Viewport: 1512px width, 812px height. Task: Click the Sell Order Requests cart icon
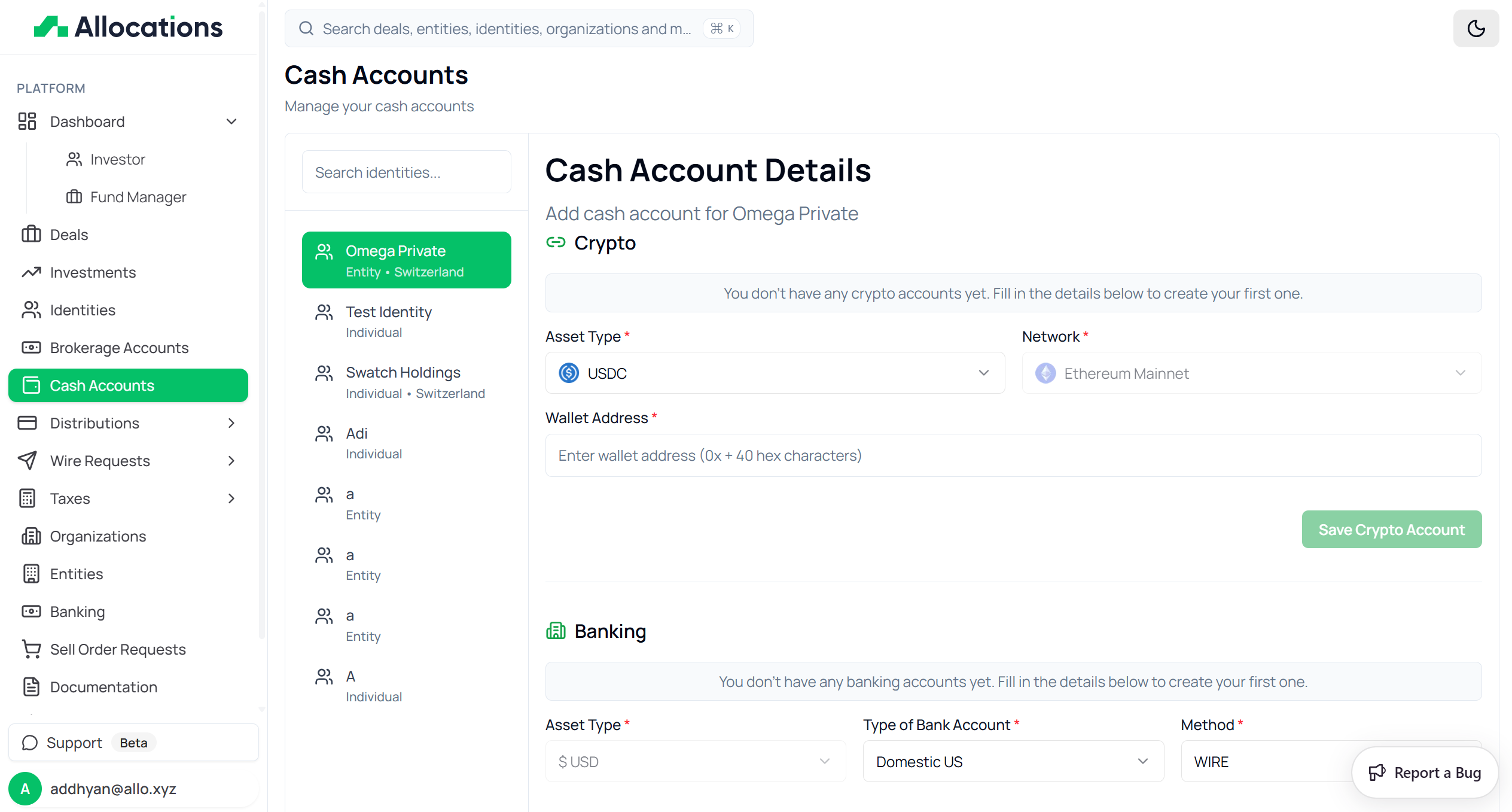(31, 649)
